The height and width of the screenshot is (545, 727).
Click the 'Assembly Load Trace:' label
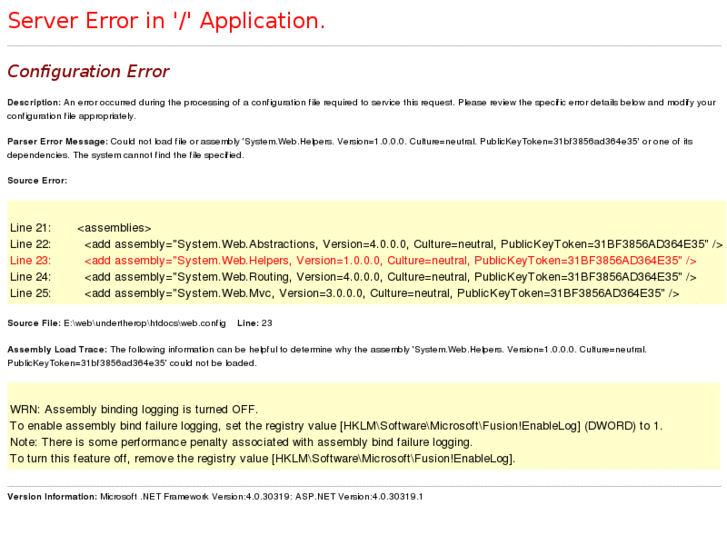tap(57, 350)
